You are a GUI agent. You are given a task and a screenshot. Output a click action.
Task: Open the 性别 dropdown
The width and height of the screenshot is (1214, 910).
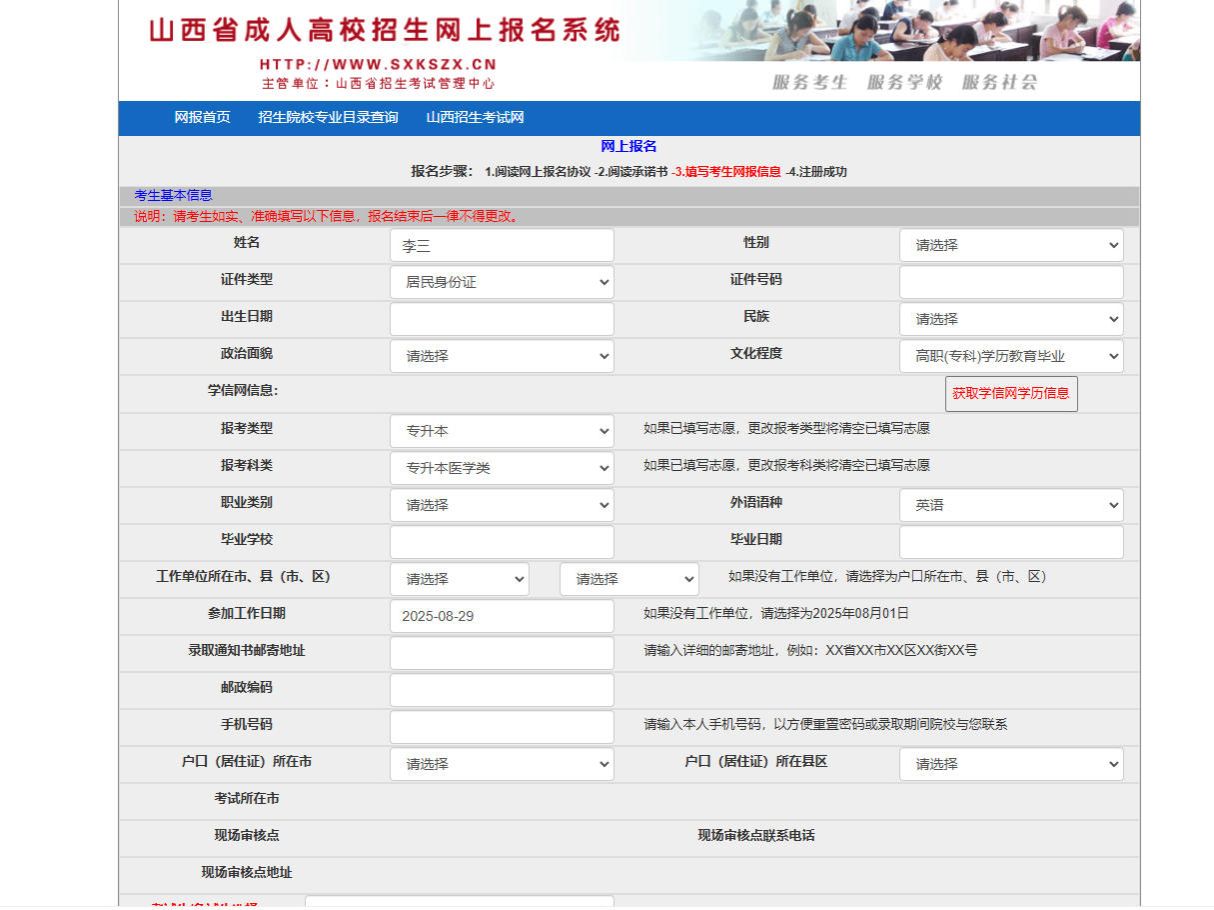click(x=1010, y=245)
